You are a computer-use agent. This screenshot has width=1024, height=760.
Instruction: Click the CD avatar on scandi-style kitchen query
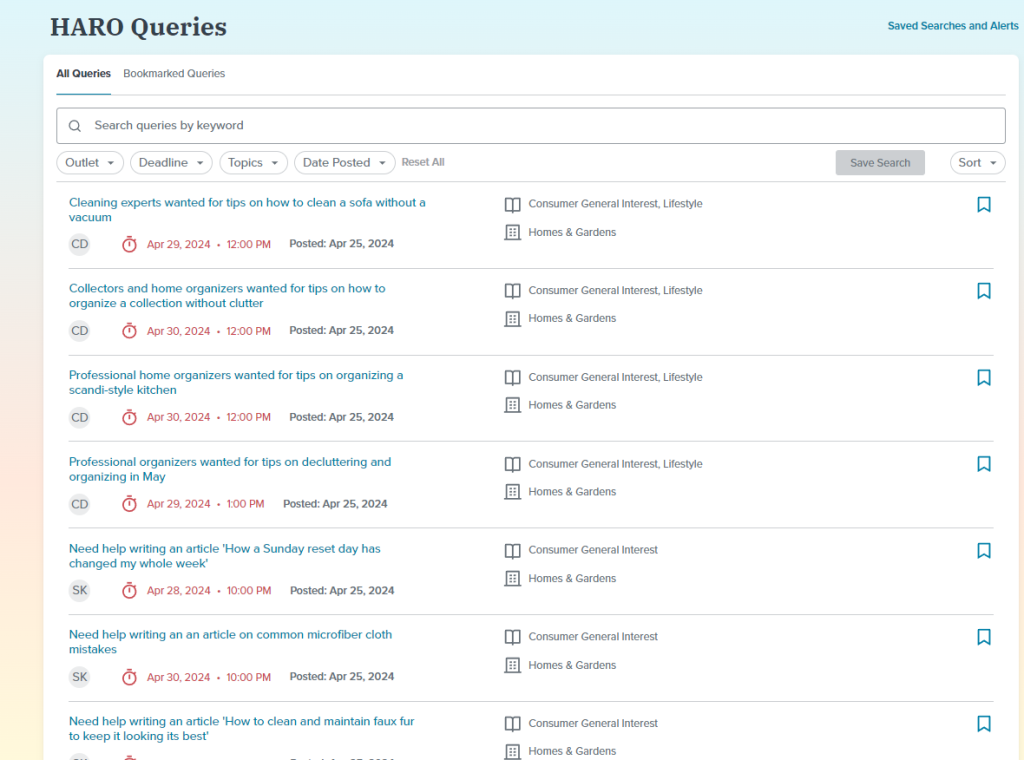click(80, 417)
